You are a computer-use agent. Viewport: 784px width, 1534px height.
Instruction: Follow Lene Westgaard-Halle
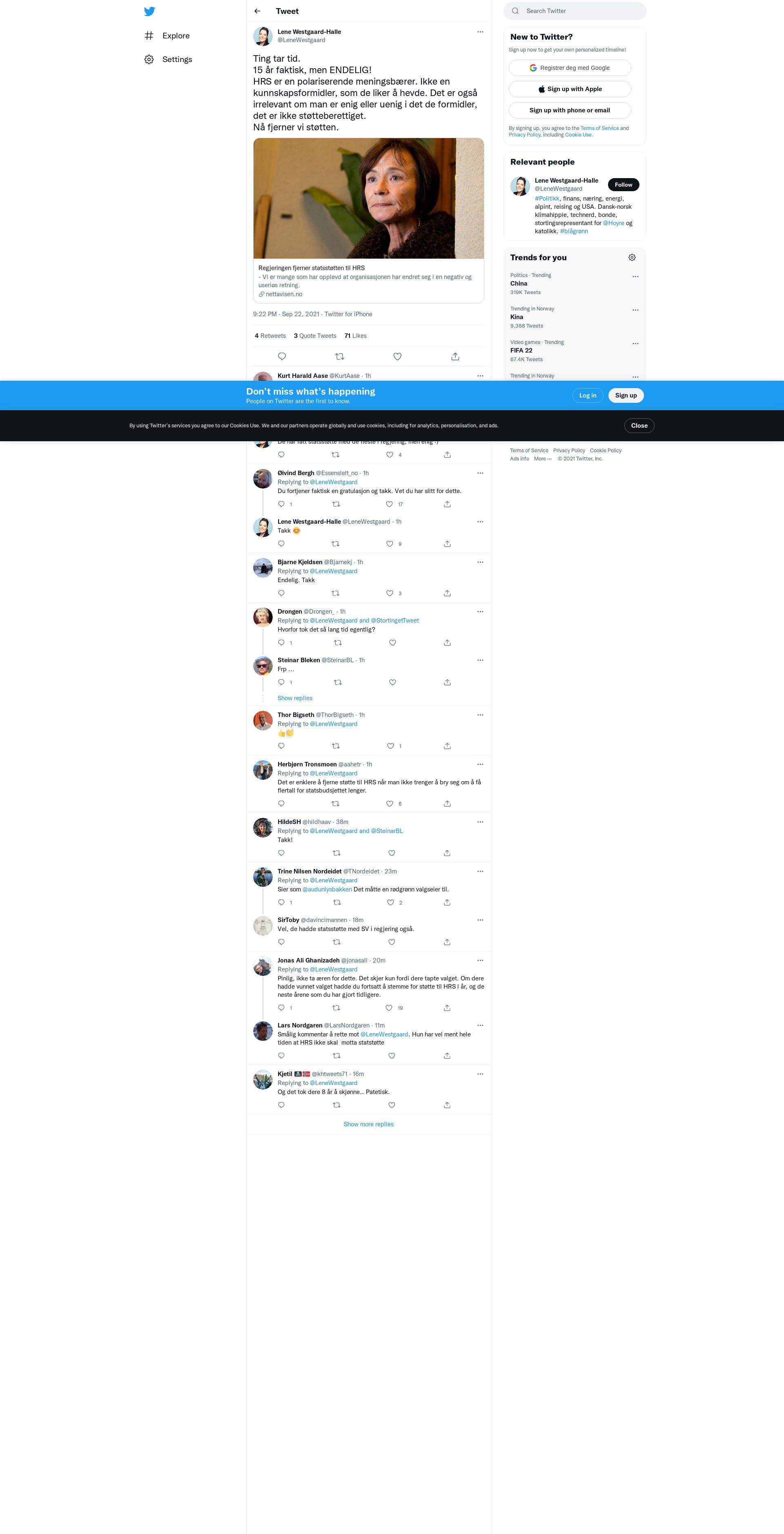coord(623,185)
